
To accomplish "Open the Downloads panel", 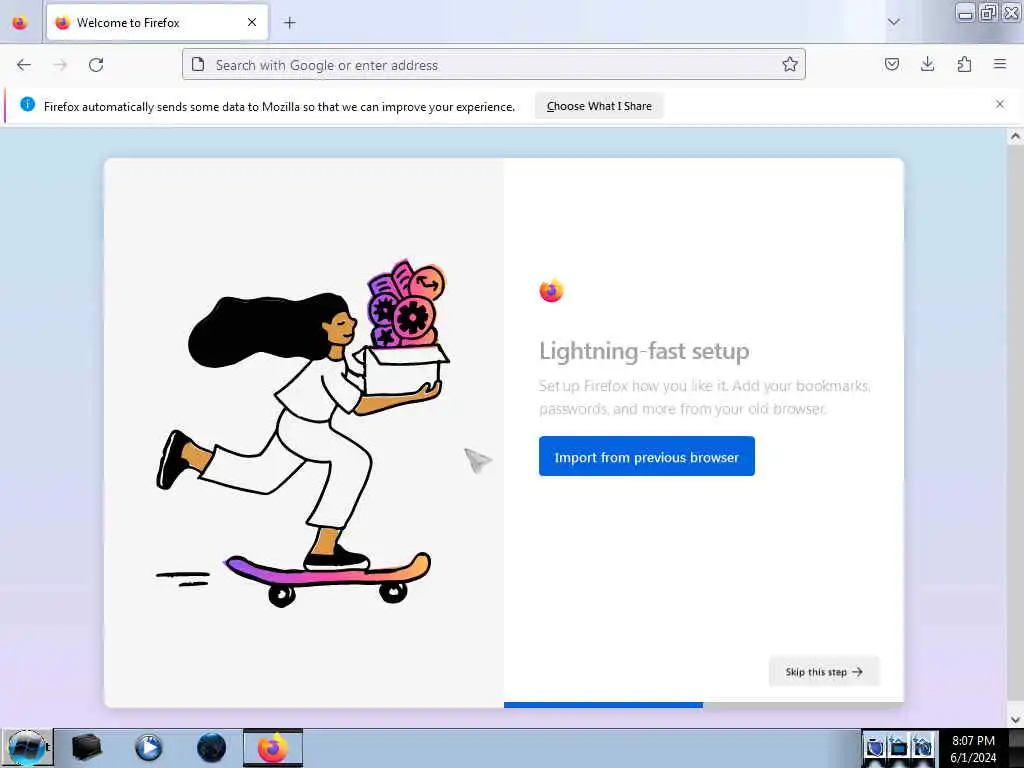I will pos(927,64).
